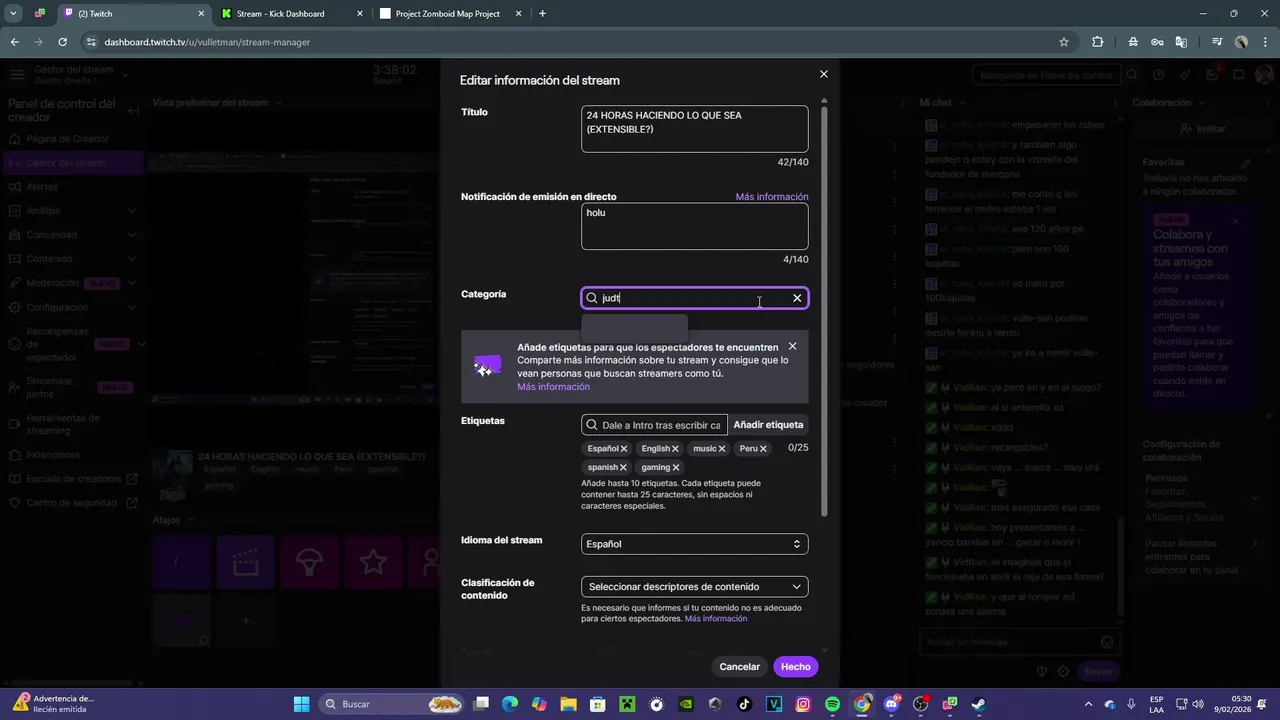Open Más información link under content classification
The height and width of the screenshot is (720, 1280).
click(716, 619)
